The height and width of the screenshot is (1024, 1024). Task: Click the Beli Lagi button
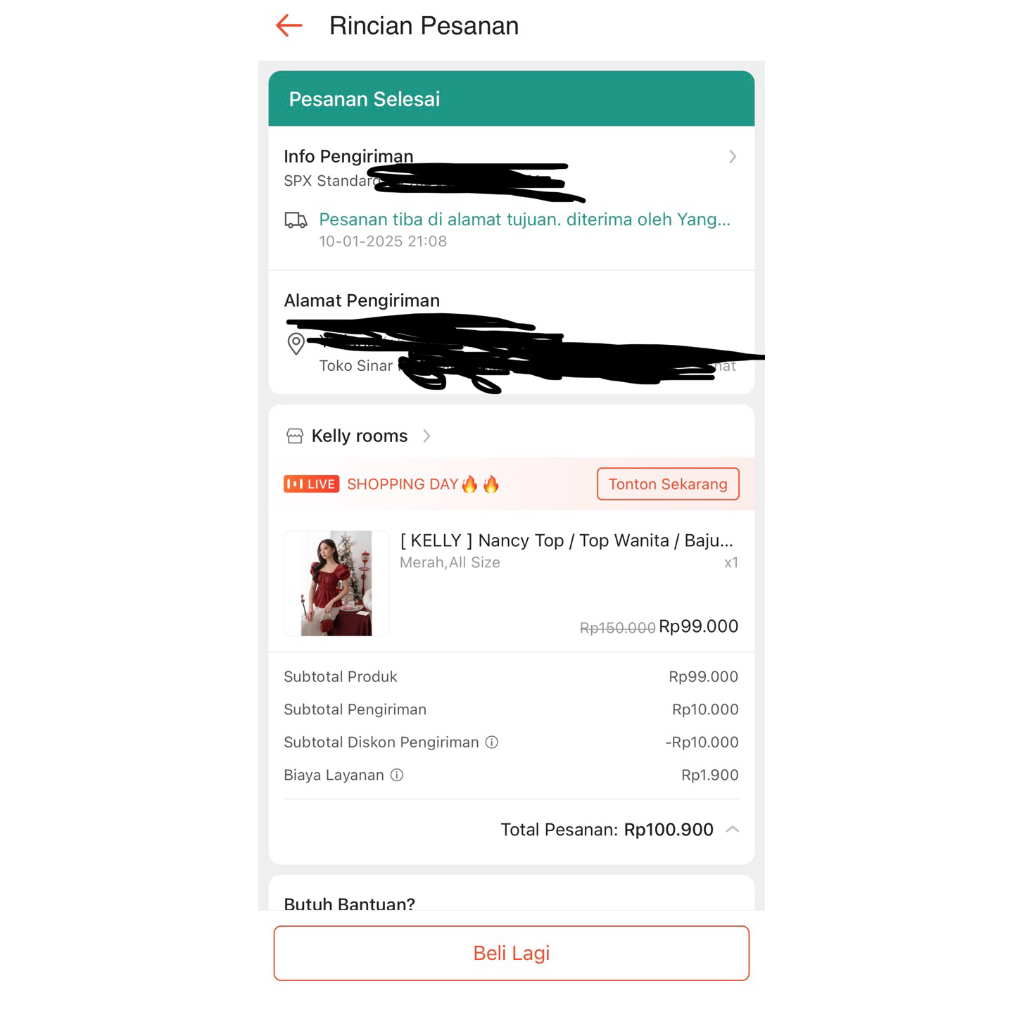tap(511, 953)
